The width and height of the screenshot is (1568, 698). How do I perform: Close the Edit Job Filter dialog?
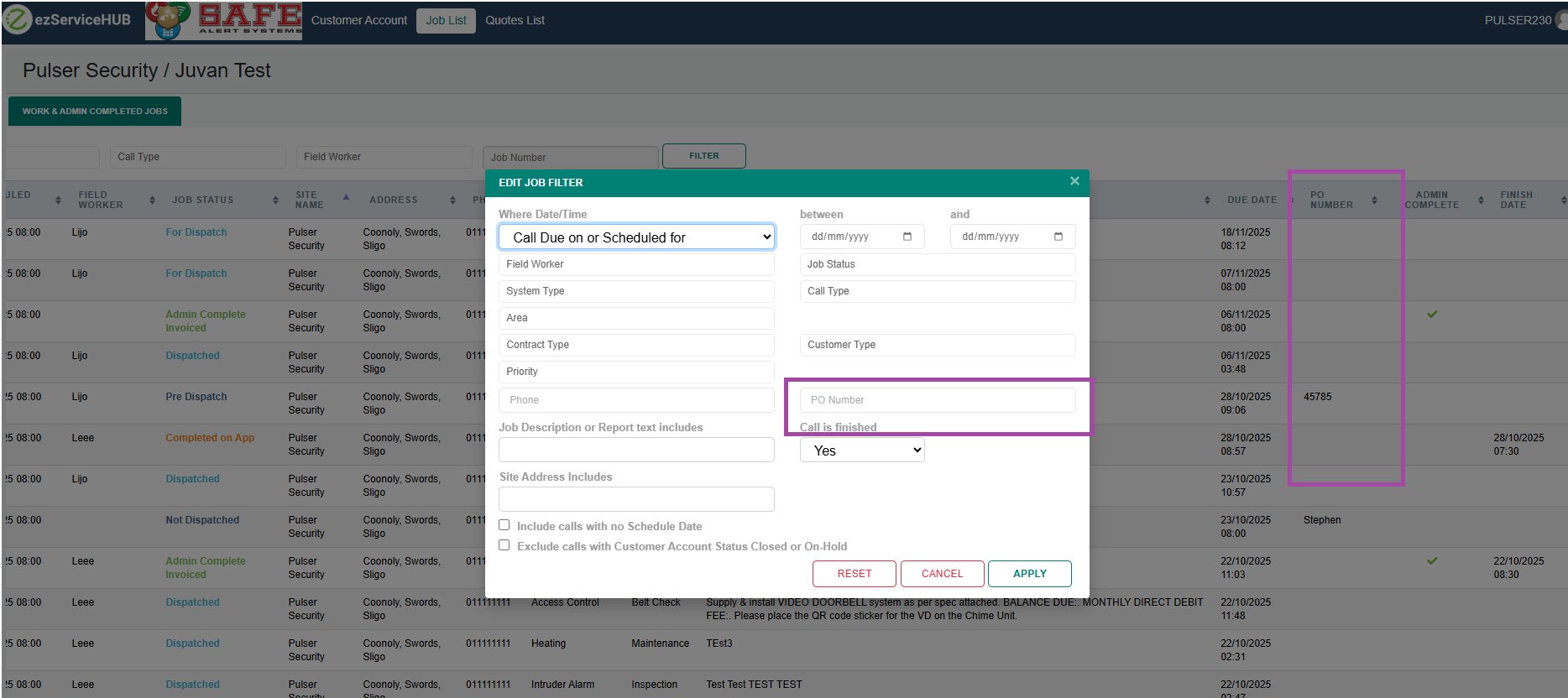(x=1074, y=181)
